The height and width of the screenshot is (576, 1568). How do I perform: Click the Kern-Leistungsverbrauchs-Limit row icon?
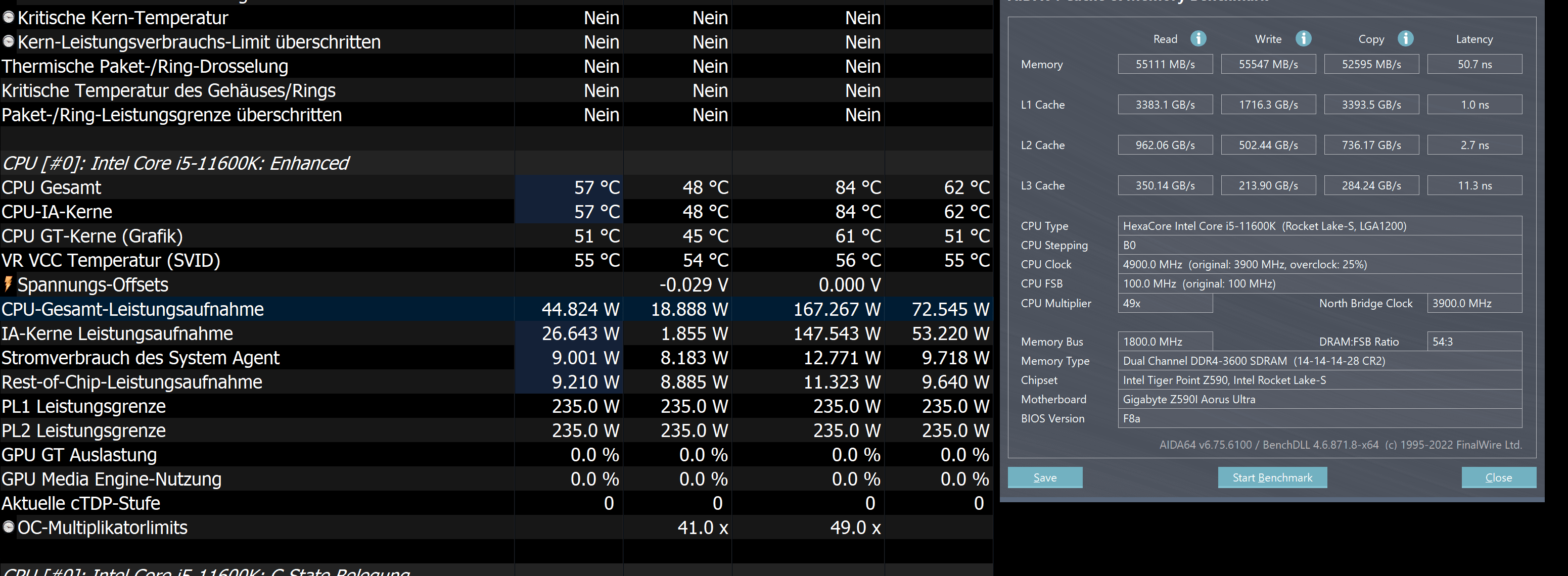[x=9, y=42]
